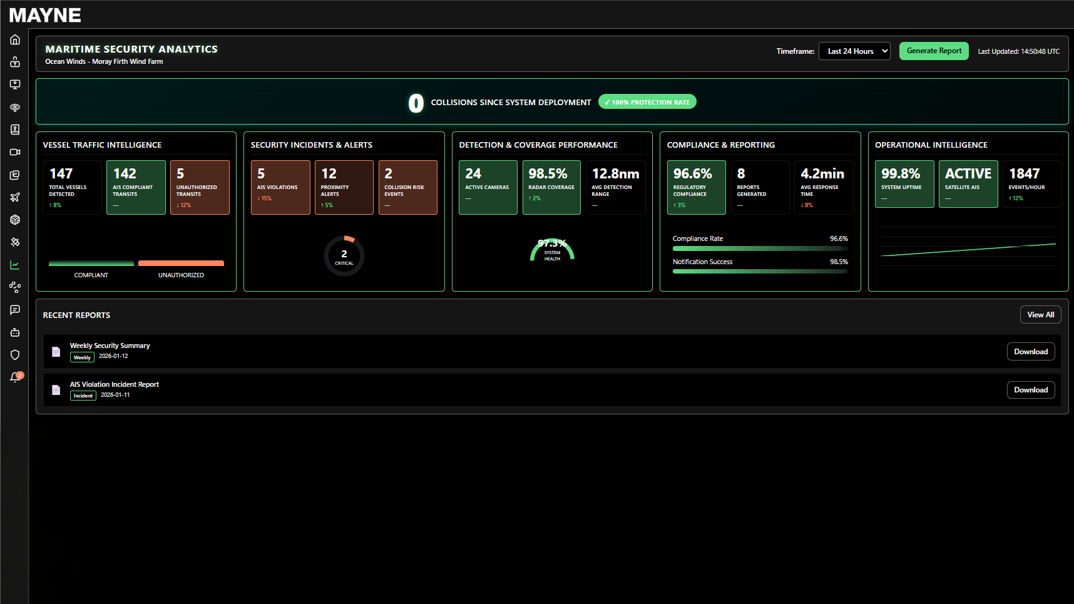This screenshot has height=604, width=1074.
Task: Select the bot assistant icon in sidebar
Action: click(x=14, y=332)
